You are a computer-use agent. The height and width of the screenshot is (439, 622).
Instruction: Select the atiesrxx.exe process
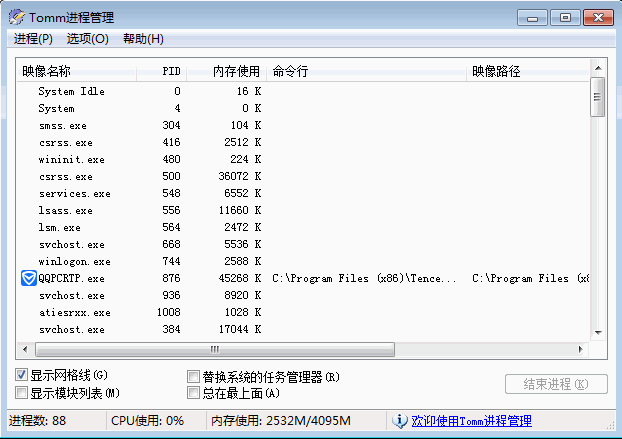pyautogui.click(x=303, y=312)
